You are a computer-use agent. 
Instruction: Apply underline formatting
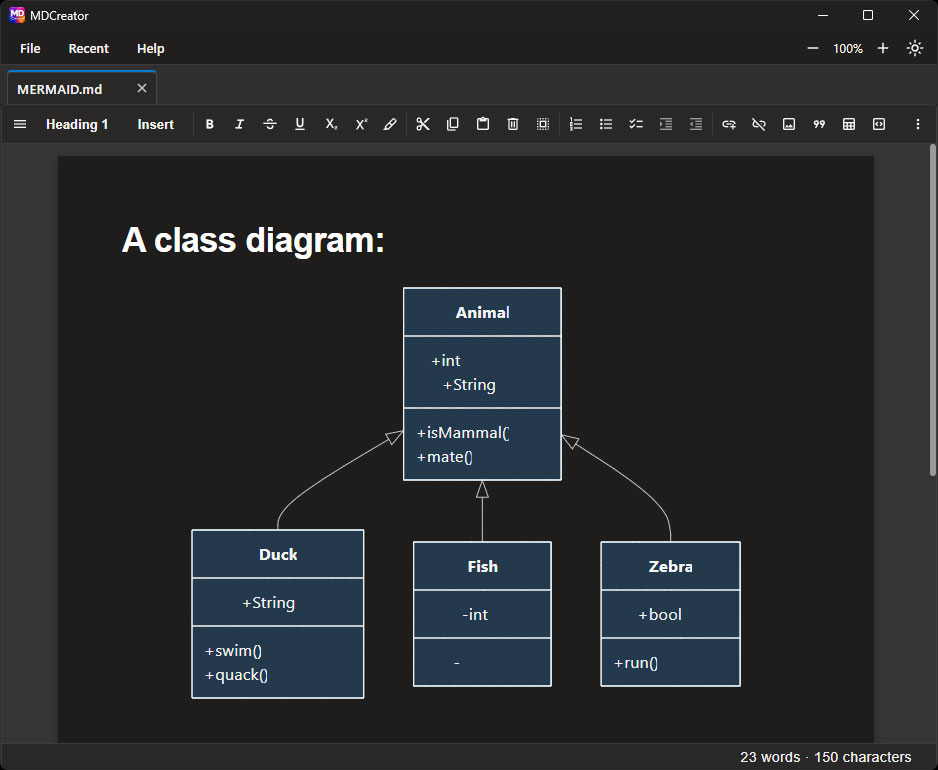(x=300, y=124)
